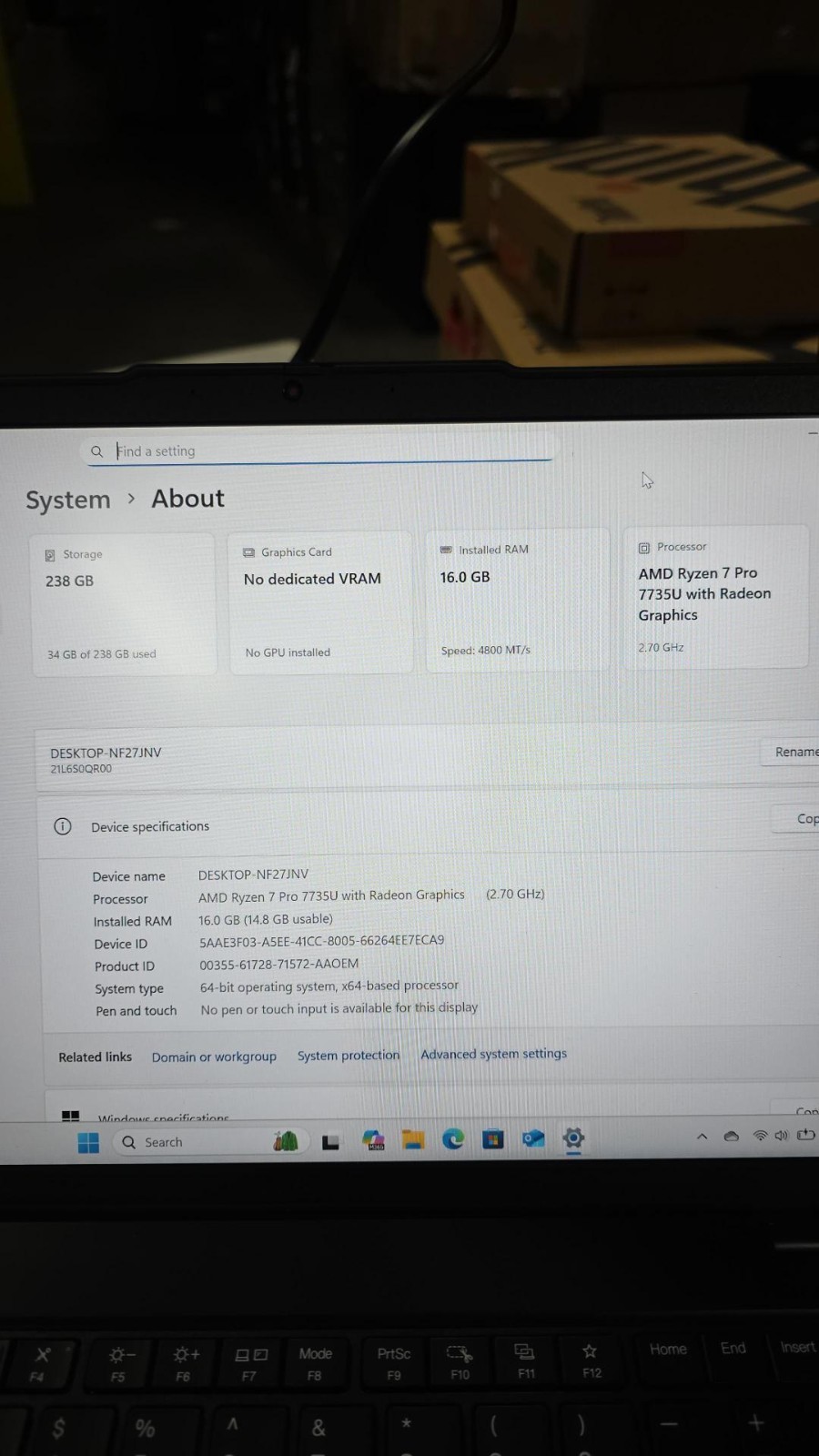The image size is (819, 1456).
Task: Click the Windows Start button
Action: tap(88, 1143)
